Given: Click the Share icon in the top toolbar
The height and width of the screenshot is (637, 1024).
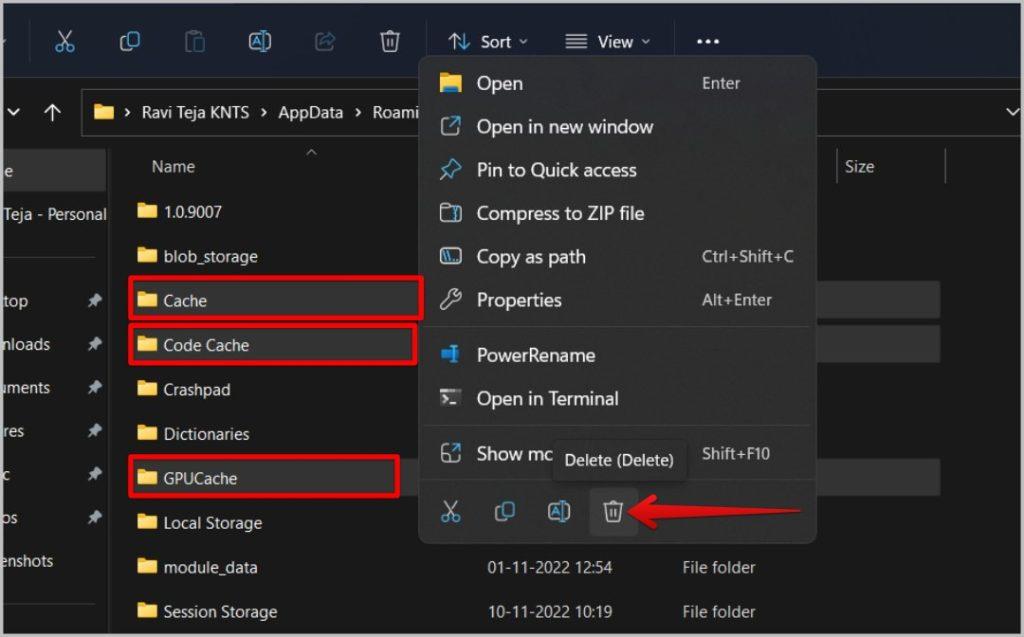Looking at the screenshot, I should pos(325,42).
